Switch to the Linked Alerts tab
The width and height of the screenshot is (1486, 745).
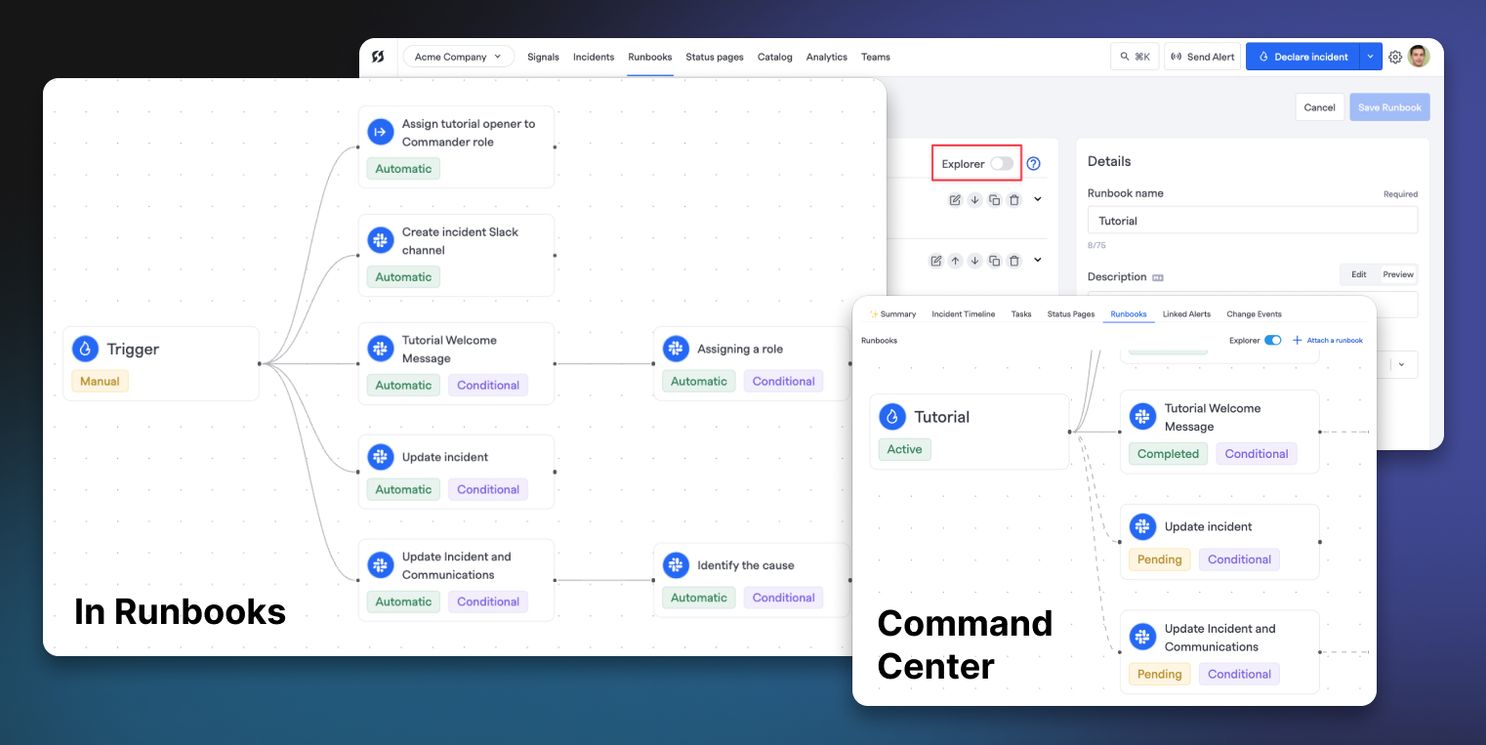tap(1186, 314)
